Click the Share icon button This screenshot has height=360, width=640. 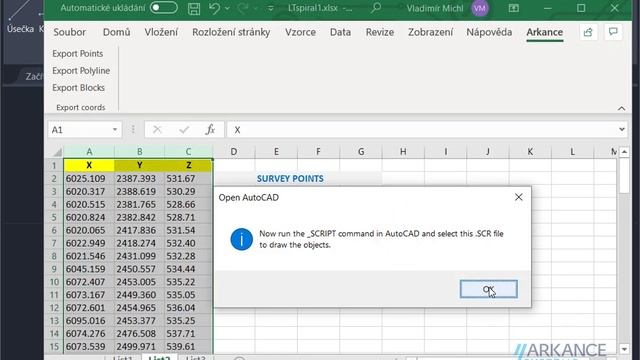588,32
